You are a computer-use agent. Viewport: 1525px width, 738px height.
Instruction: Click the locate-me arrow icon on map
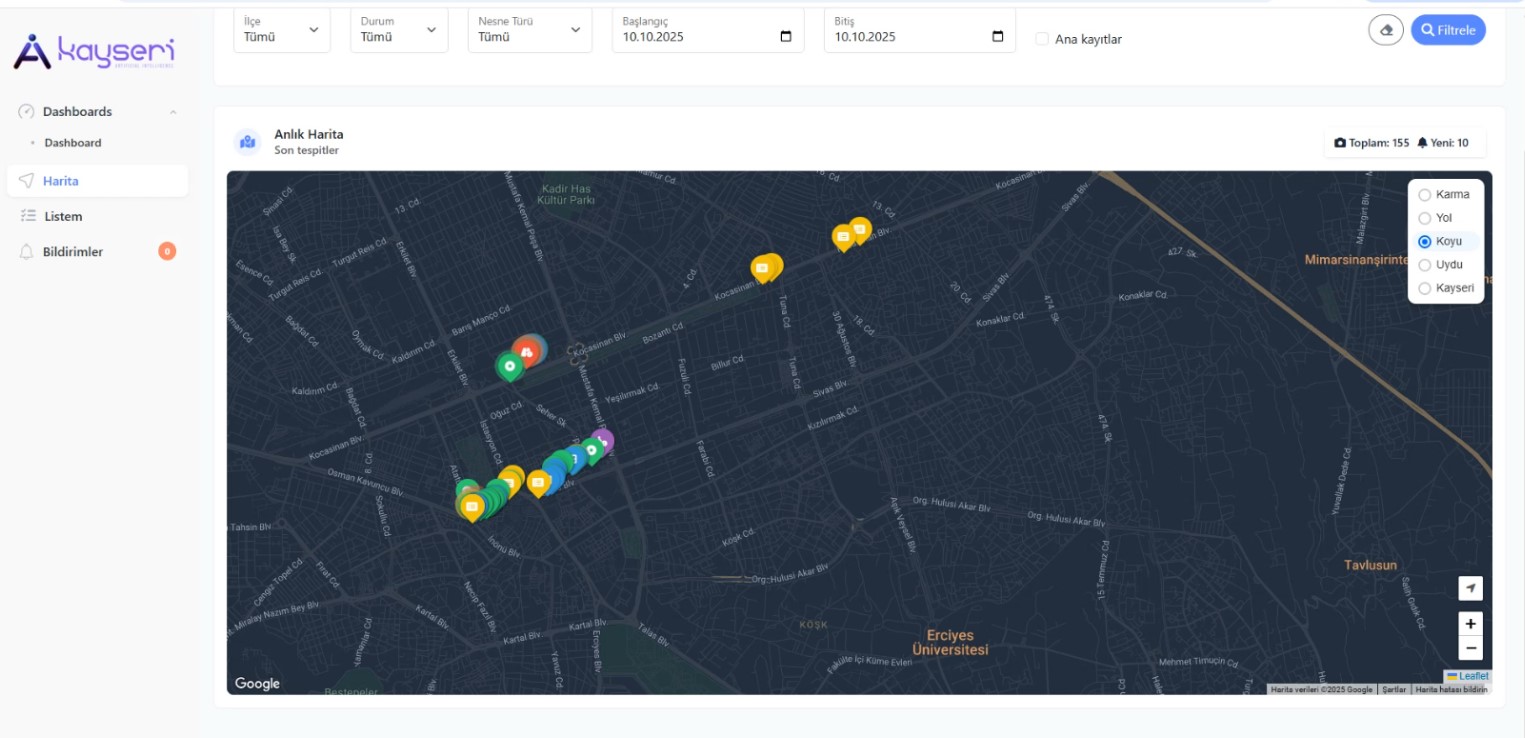click(1470, 588)
